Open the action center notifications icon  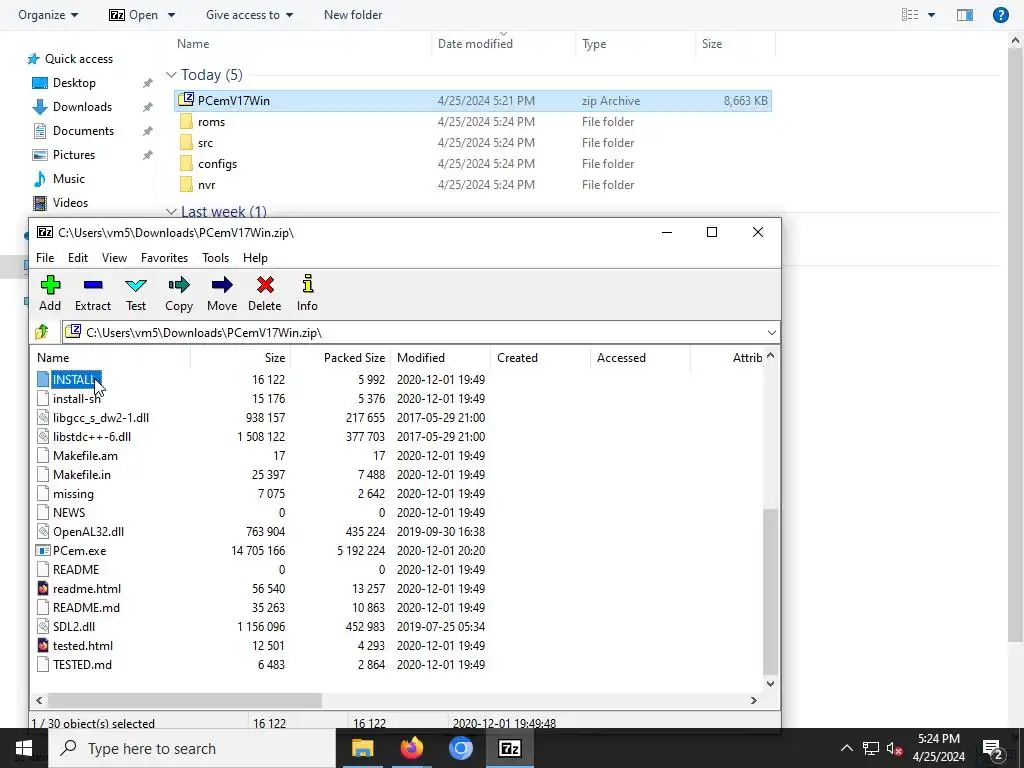[x=993, y=748]
